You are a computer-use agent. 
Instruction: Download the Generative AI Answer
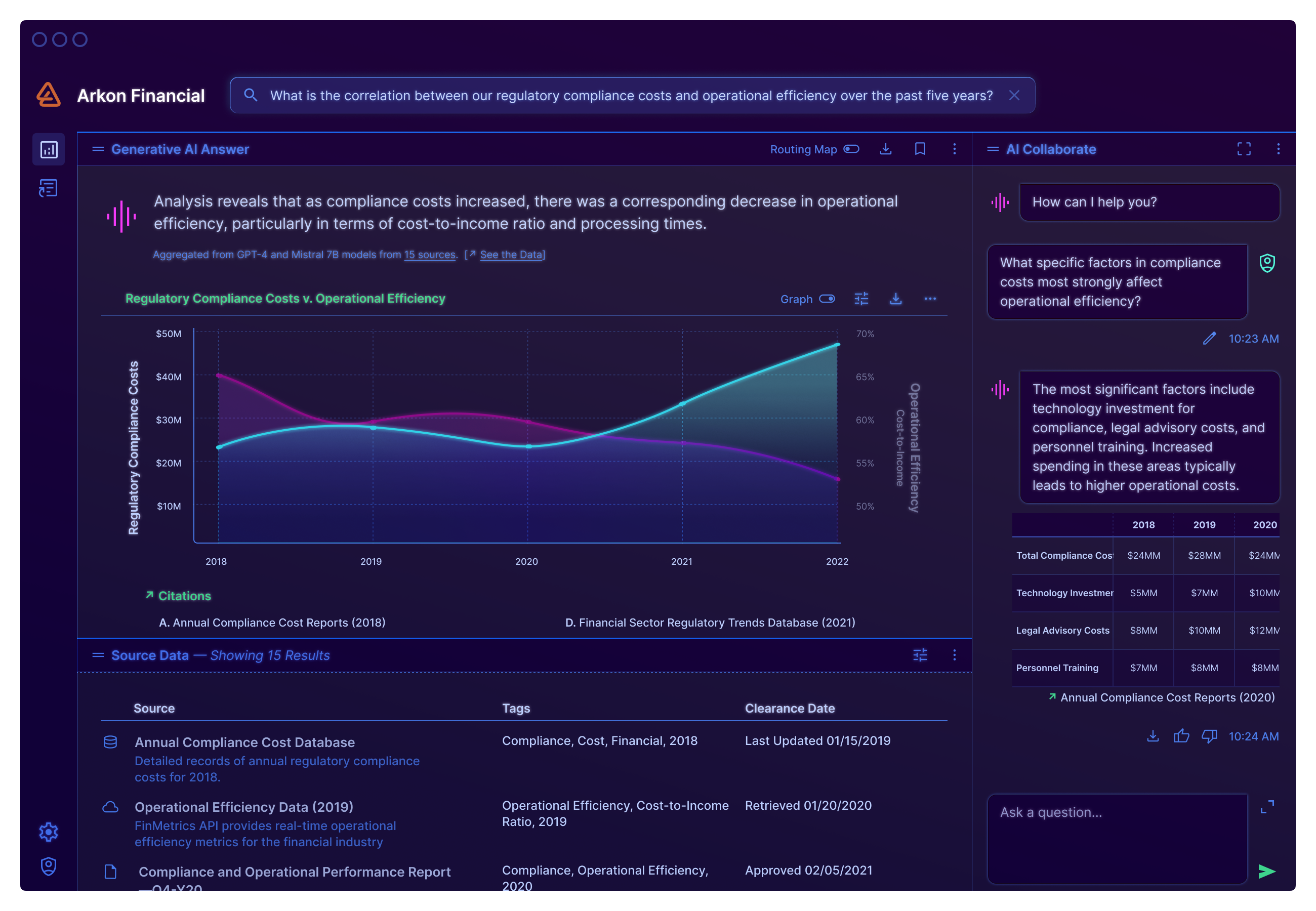886,149
